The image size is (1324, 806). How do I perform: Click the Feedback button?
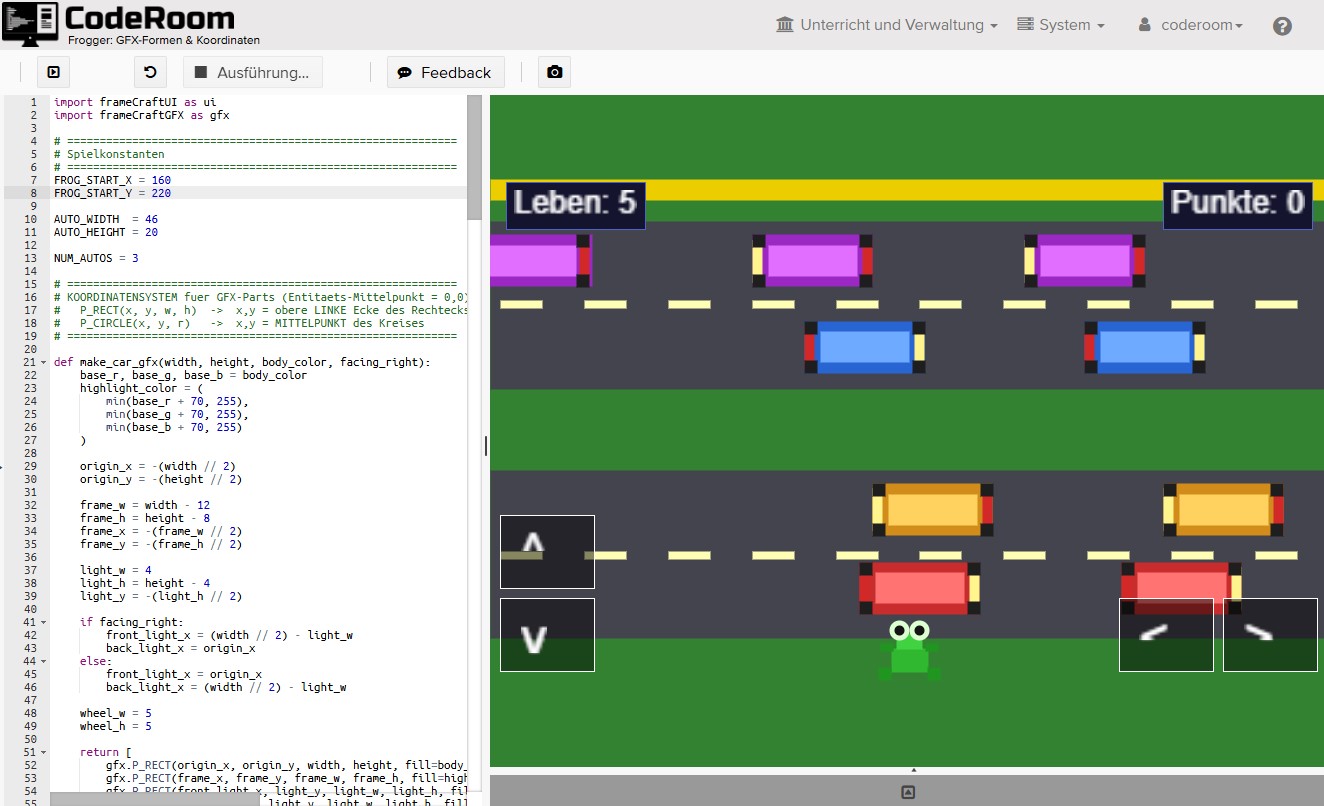click(445, 72)
